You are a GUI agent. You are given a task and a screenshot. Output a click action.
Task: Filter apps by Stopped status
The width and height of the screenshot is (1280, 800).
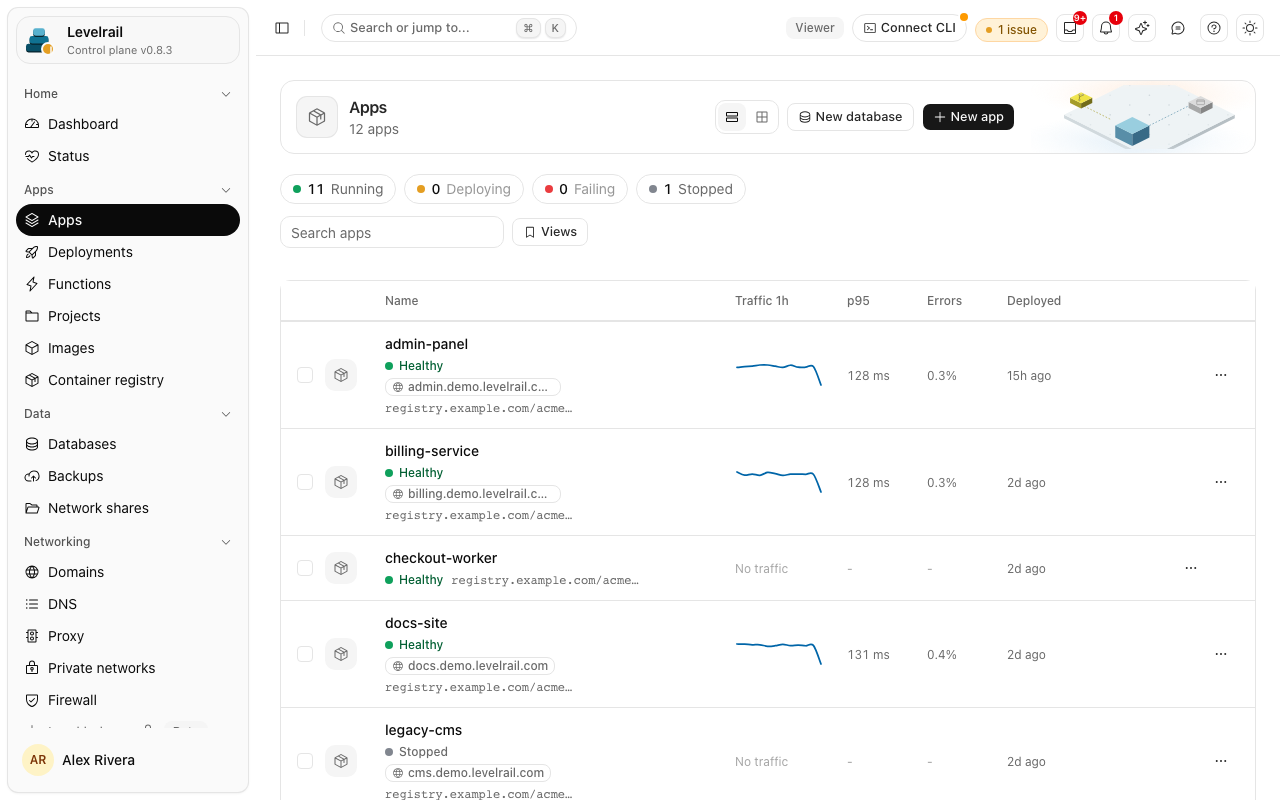(691, 189)
